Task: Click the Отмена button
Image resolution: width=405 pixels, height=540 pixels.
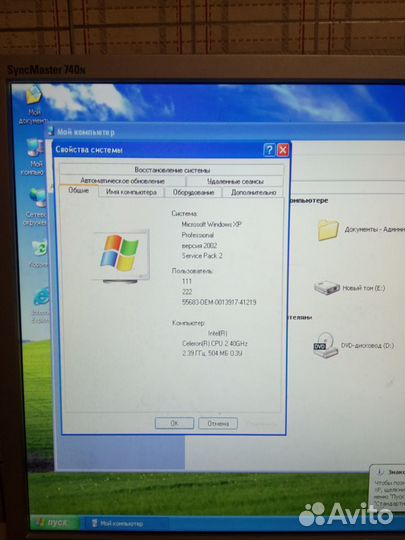Action: [x=218, y=423]
